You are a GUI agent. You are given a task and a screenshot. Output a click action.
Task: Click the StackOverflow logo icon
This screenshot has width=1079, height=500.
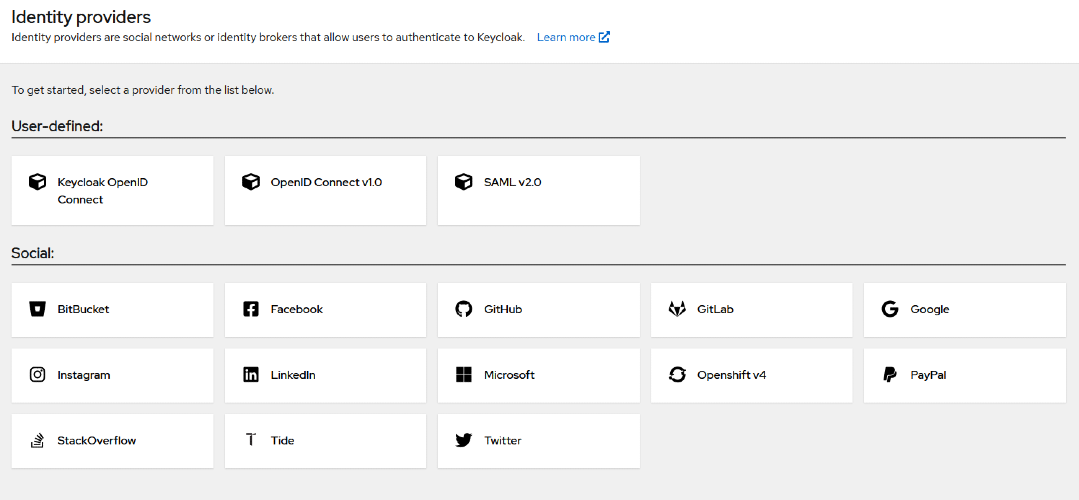[x=37, y=441]
